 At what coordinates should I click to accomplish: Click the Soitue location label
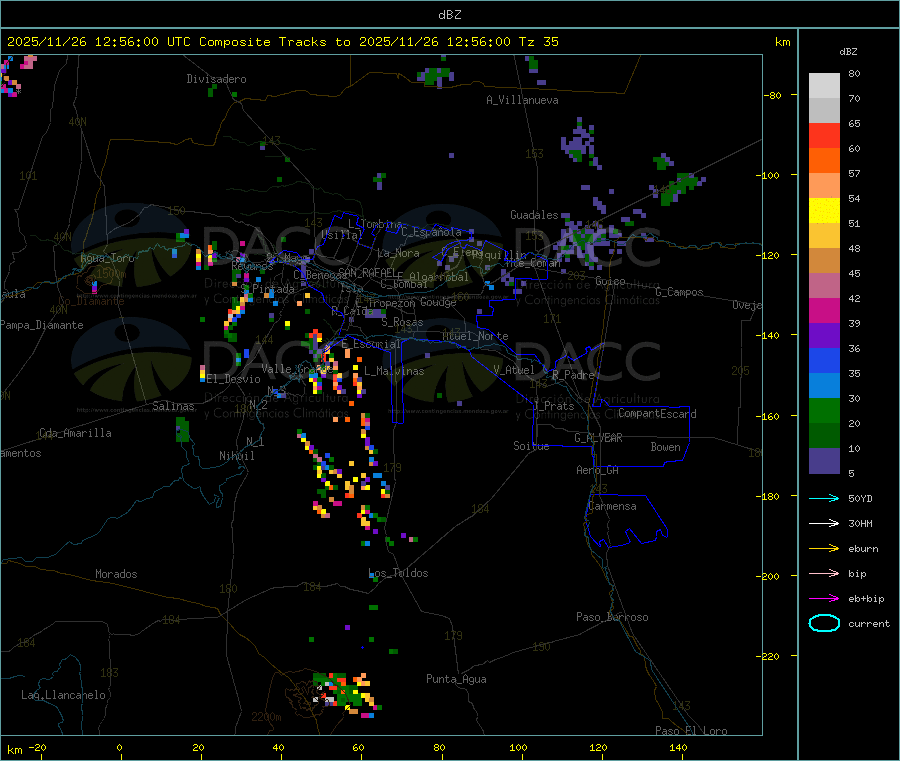click(x=531, y=446)
